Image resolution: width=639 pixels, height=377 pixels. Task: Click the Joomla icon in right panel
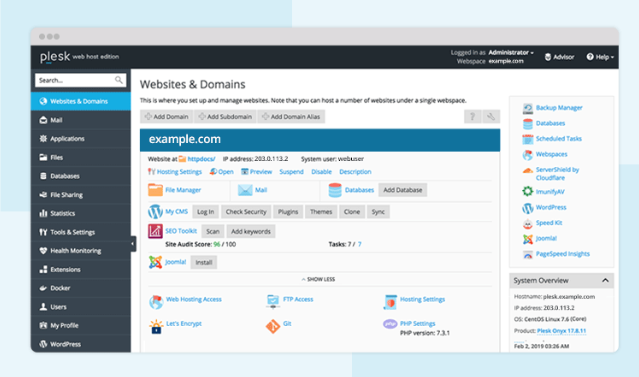(x=528, y=239)
